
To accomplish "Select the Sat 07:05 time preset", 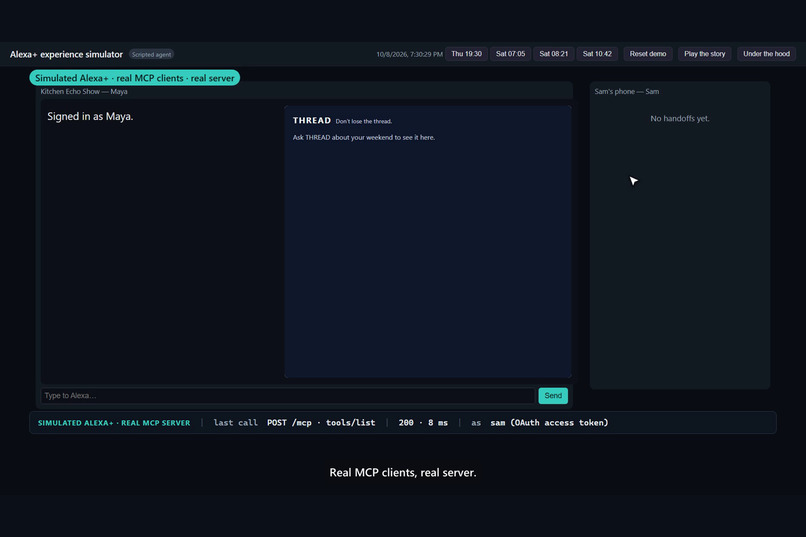I will [510, 54].
